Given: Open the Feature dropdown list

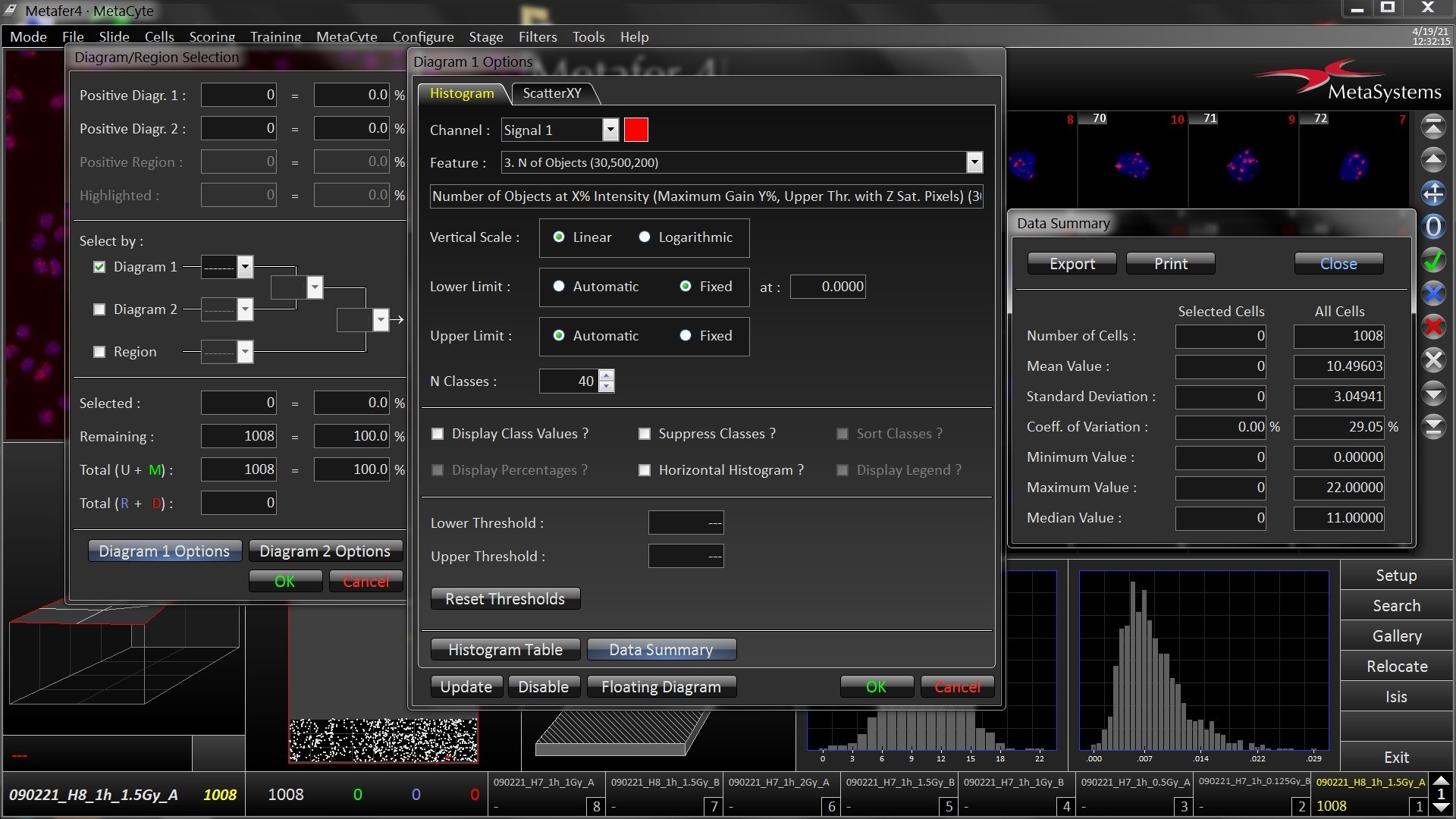Looking at the screenshot, I should (x=974, y=162).
